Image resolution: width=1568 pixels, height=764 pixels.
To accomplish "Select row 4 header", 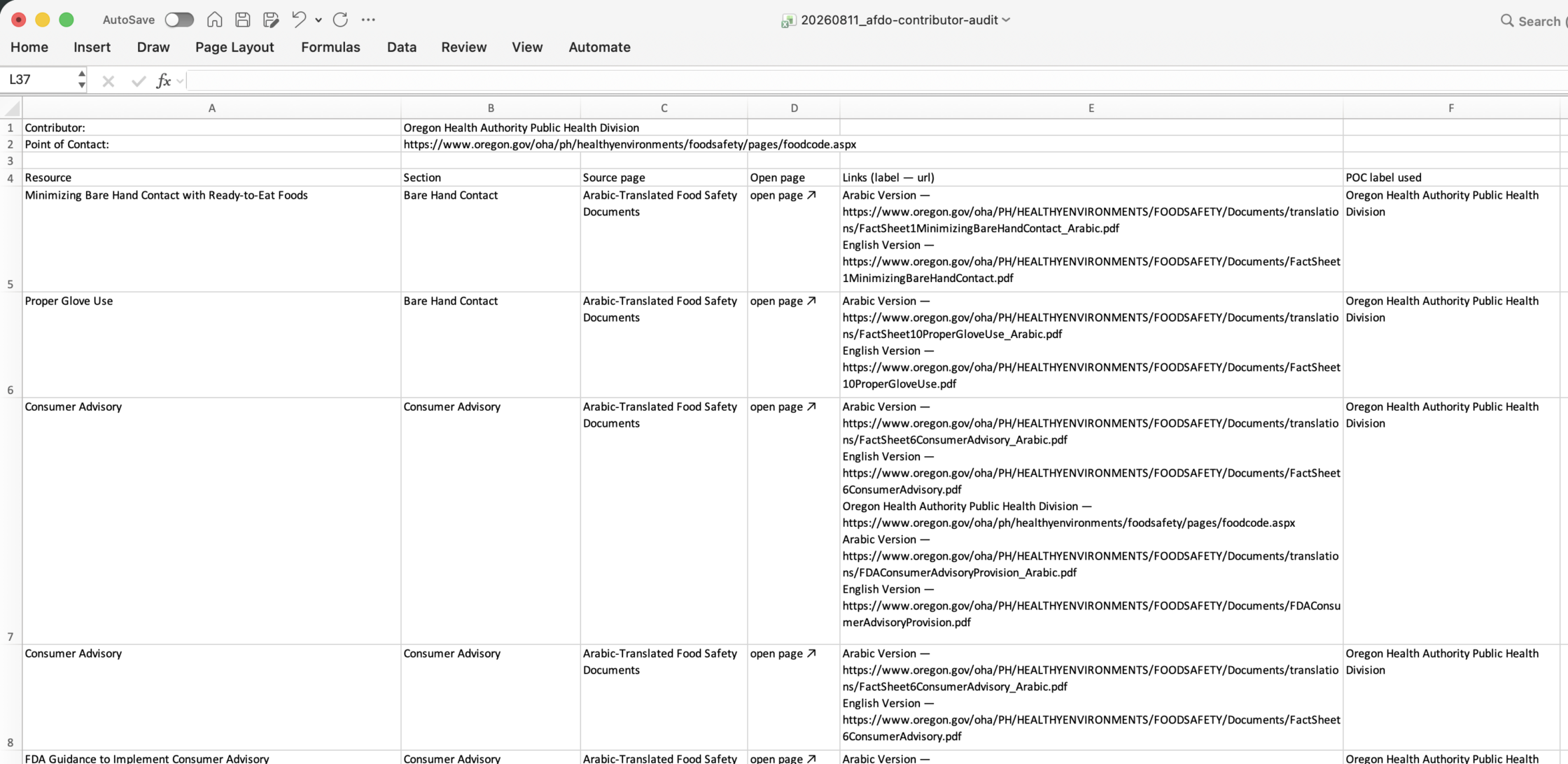I will click(x=10, y=178).
